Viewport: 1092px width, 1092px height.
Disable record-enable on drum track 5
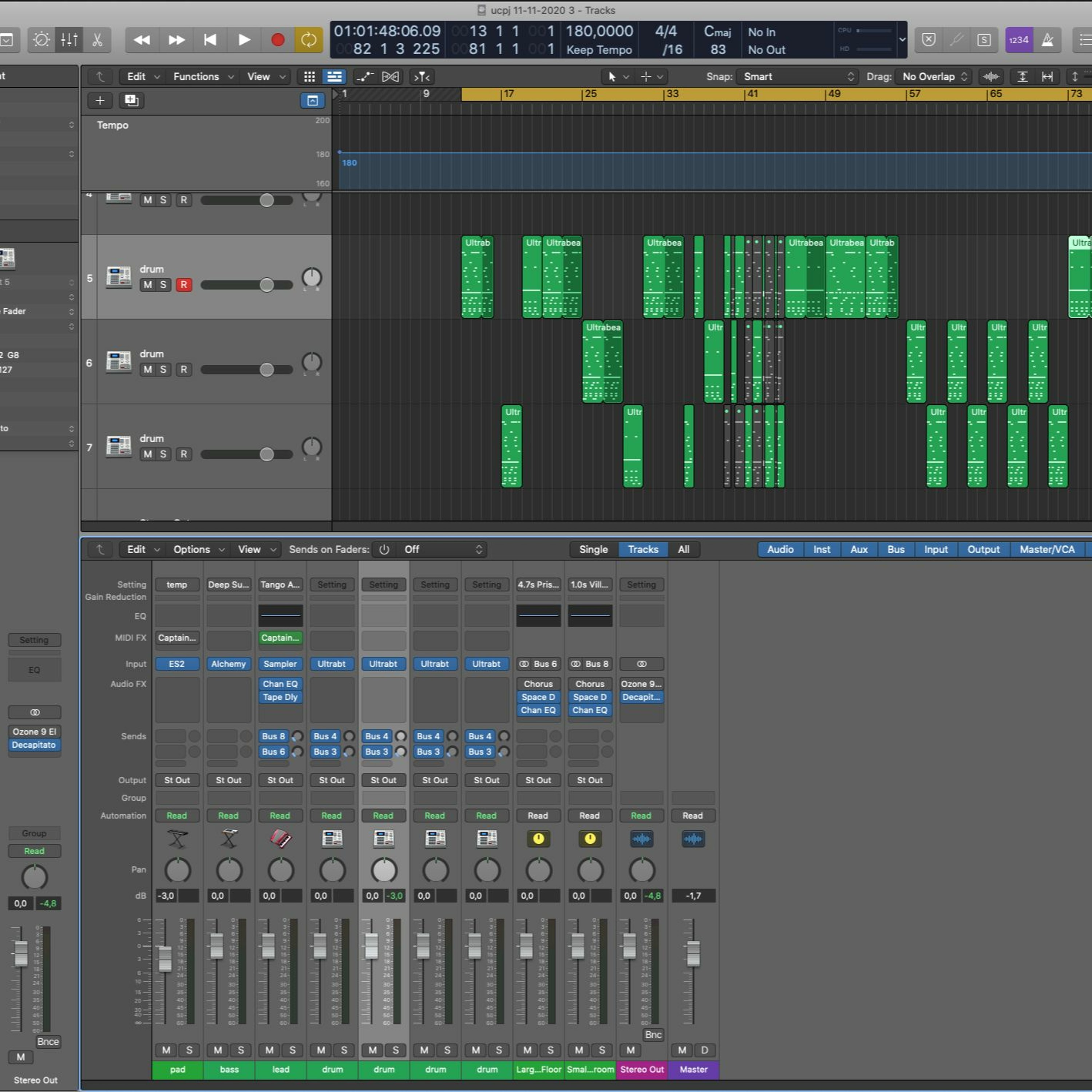coord(184,285)
